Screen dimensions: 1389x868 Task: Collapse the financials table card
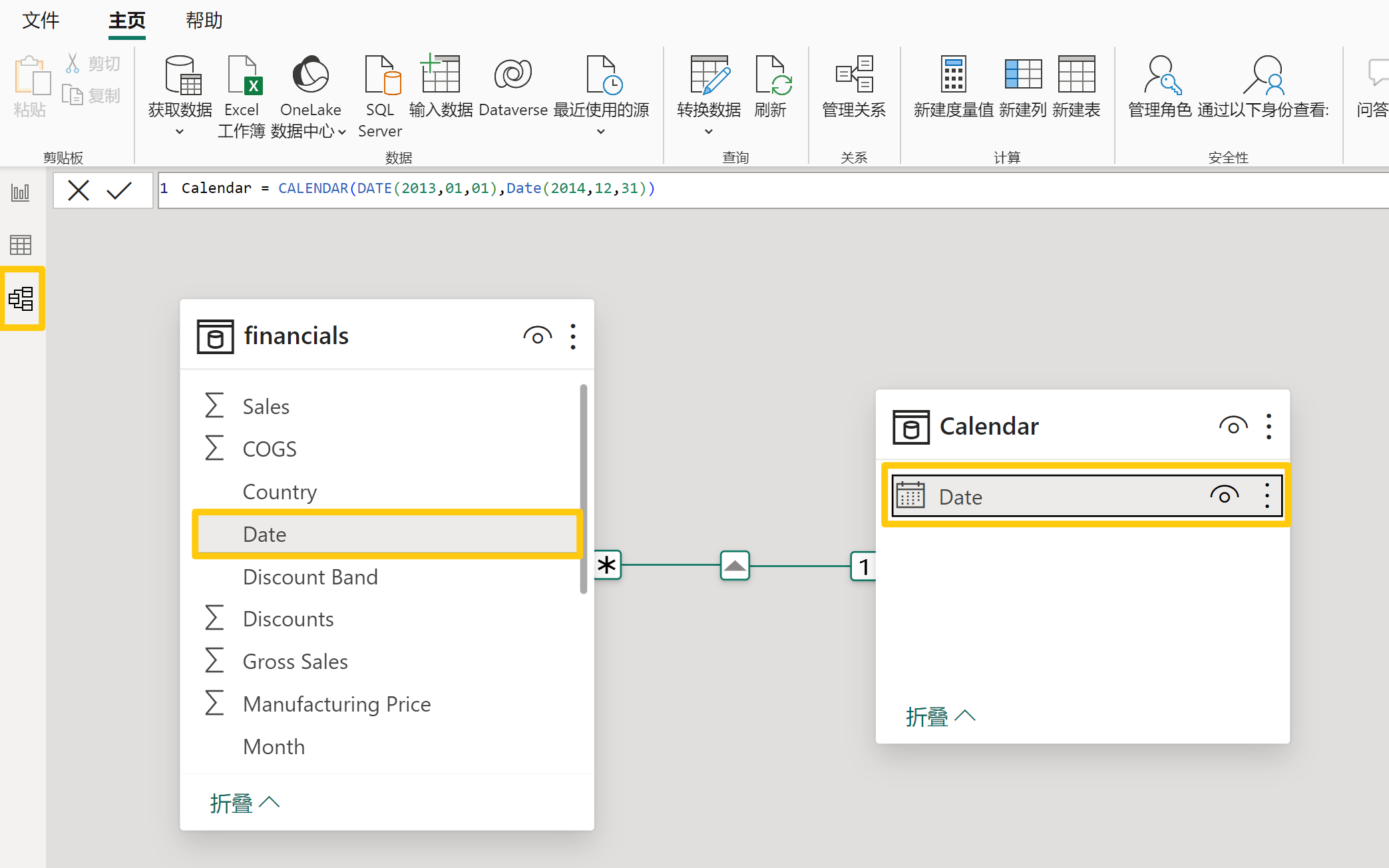[244, 803]
